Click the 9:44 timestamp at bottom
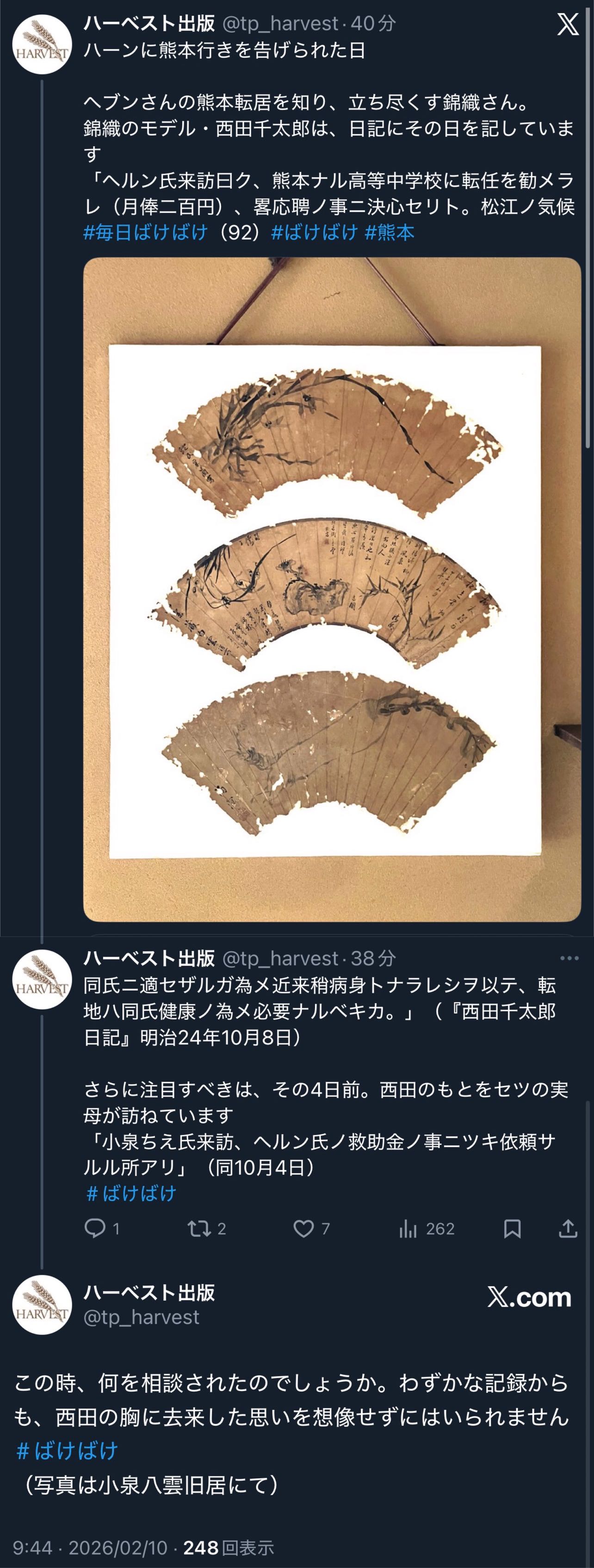The height and width of the screenshot is (1568, 594). coord(32,1547)
